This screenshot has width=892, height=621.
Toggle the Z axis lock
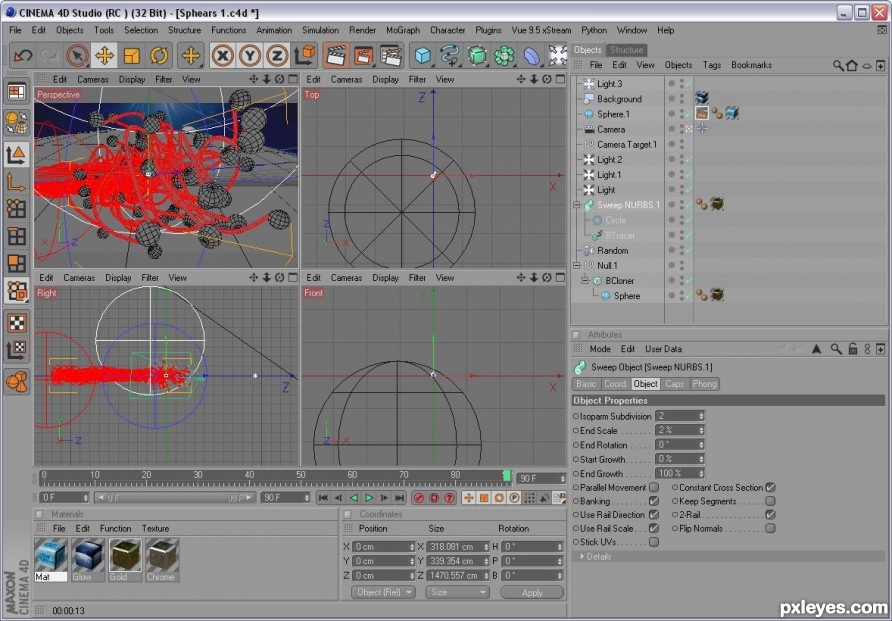click(277, 56)
